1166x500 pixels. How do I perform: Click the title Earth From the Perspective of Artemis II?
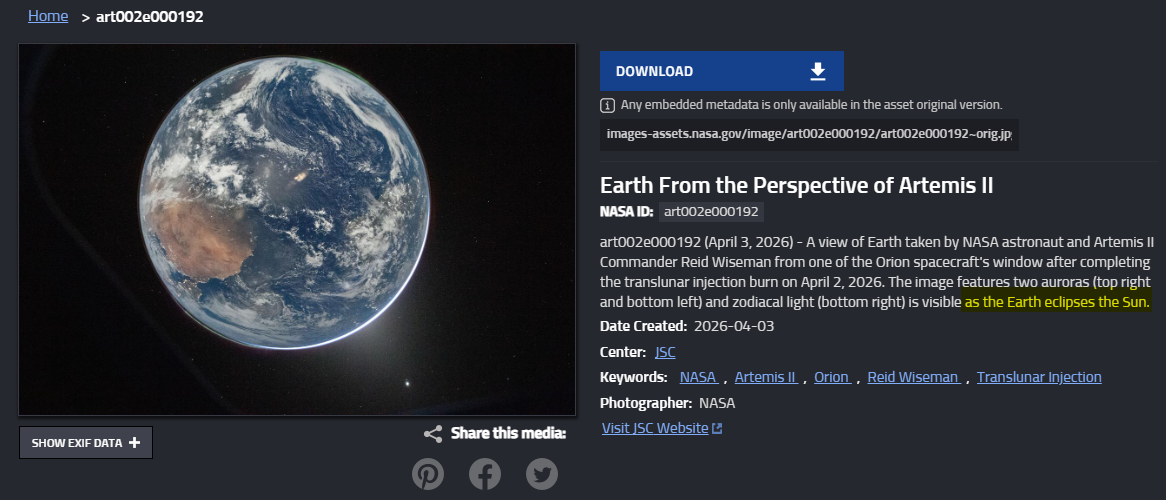pyautogui.click(x=796, y=185)
